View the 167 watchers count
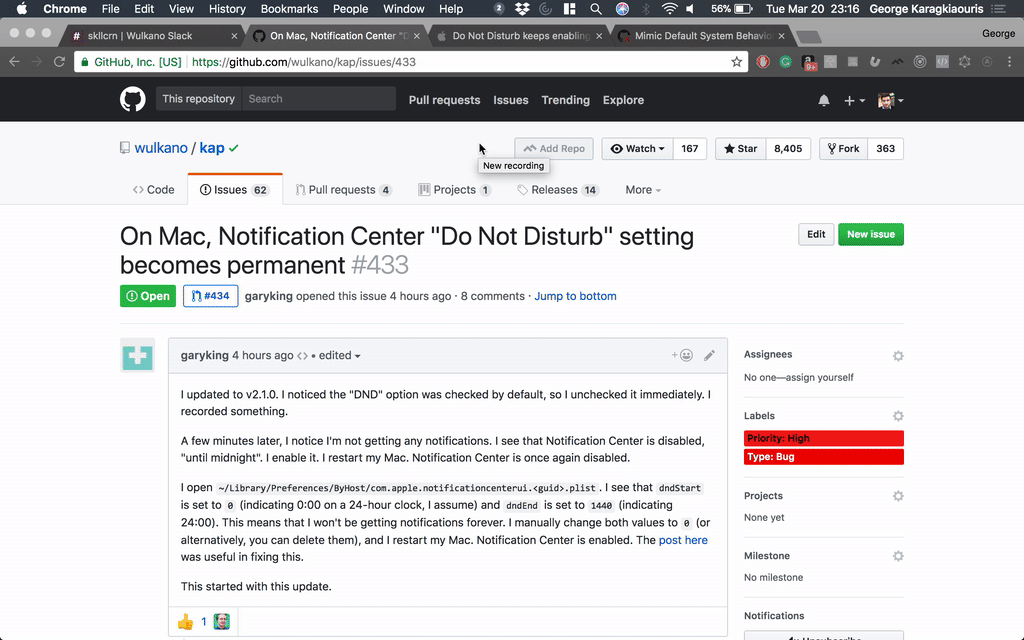This screenshot has width=1024, height=640. point(690,149)
